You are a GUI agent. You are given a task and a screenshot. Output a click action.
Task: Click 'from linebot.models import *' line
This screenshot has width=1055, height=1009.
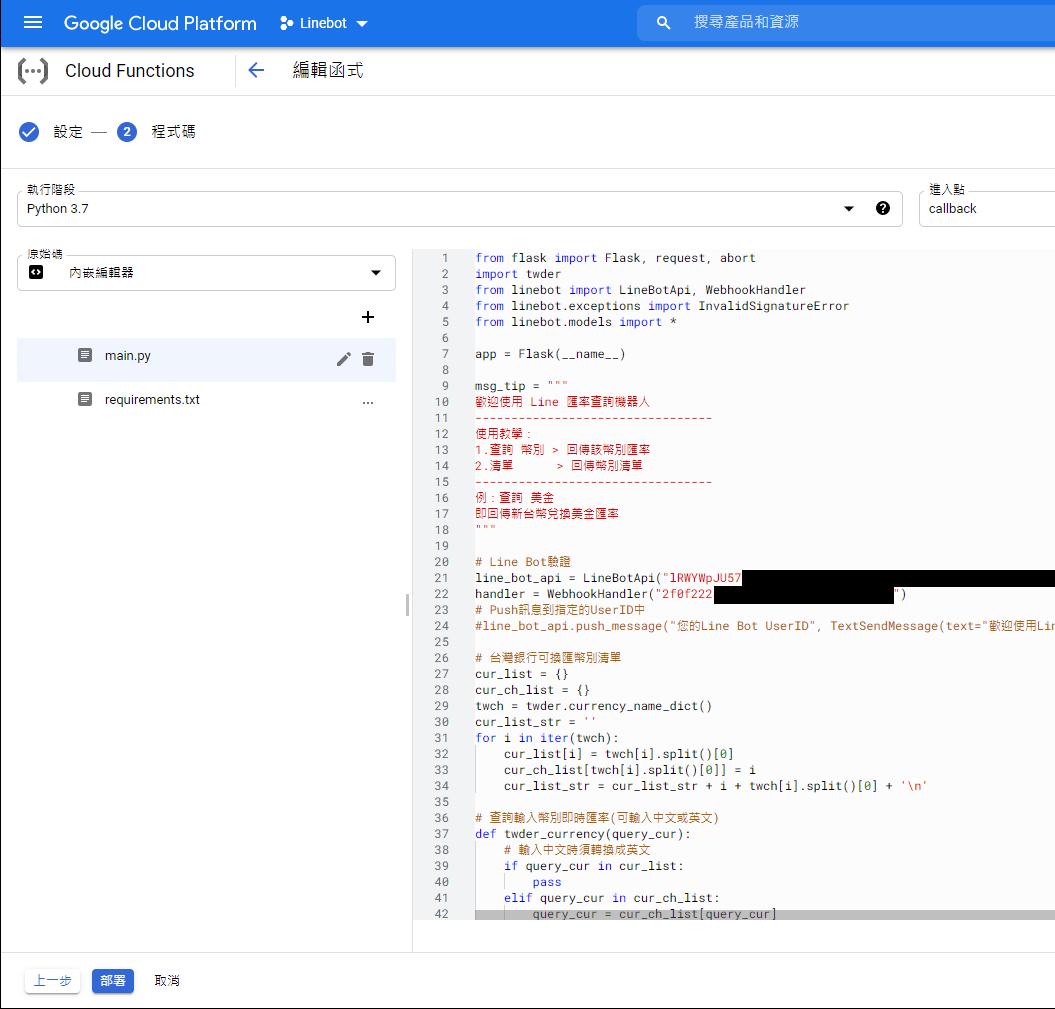pyautogui.click(x=576, y=322)
